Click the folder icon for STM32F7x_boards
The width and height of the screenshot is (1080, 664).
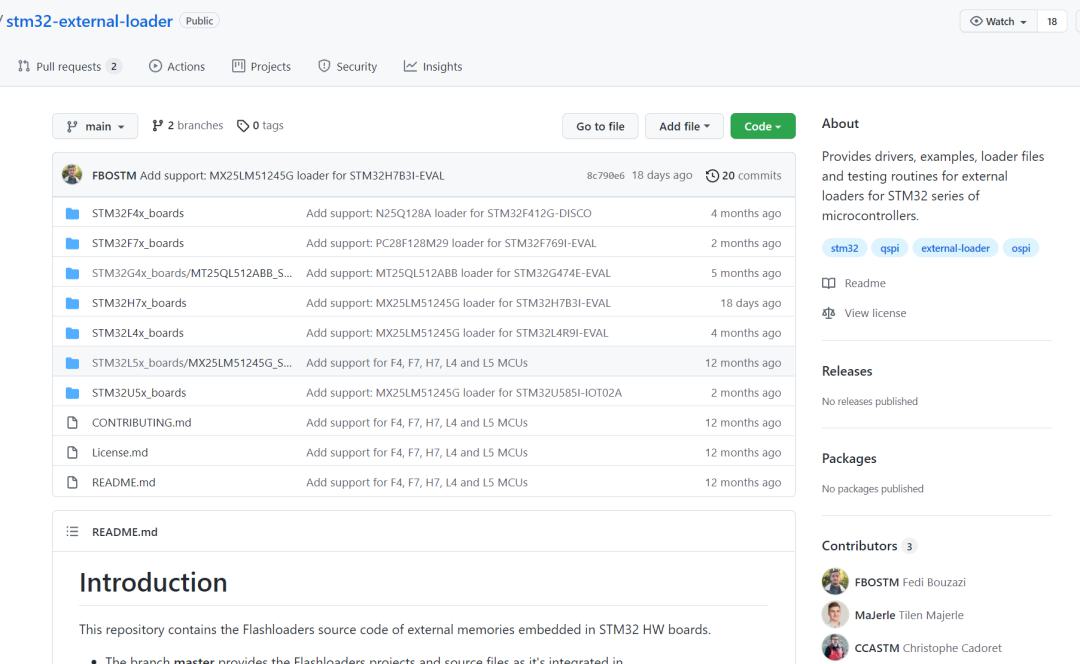pos(72,243)
